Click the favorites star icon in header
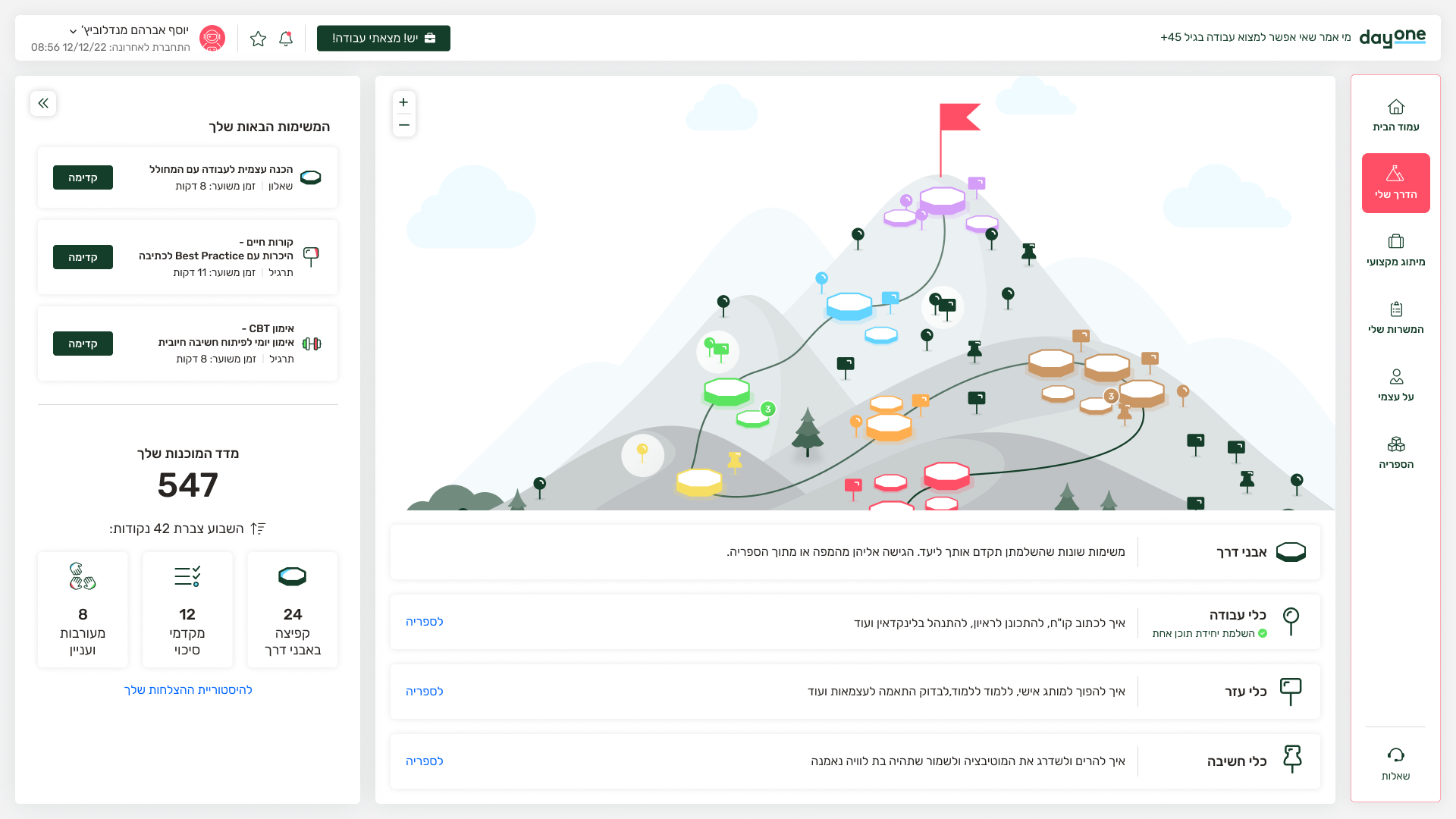This screenshot has width=1456, height=819. pos(258,39)
